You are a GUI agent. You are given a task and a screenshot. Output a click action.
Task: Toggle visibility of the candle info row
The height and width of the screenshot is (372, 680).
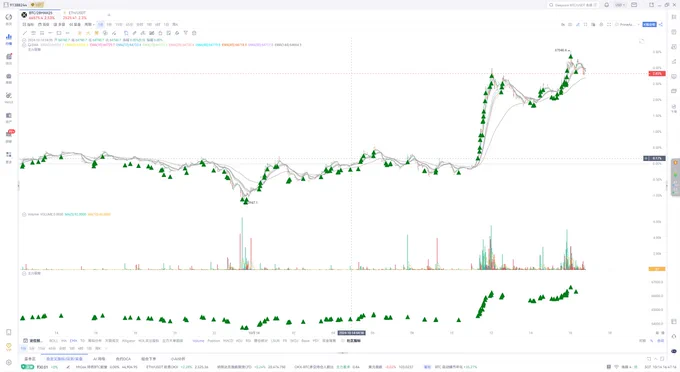click(24, 40)
